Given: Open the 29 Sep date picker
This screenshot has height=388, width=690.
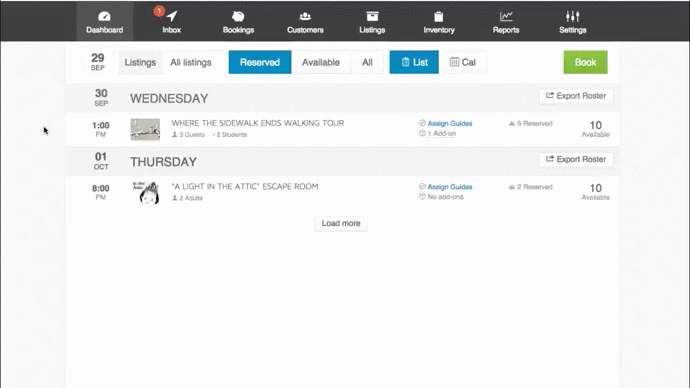Looking at the screenshot, I should 98,62.
